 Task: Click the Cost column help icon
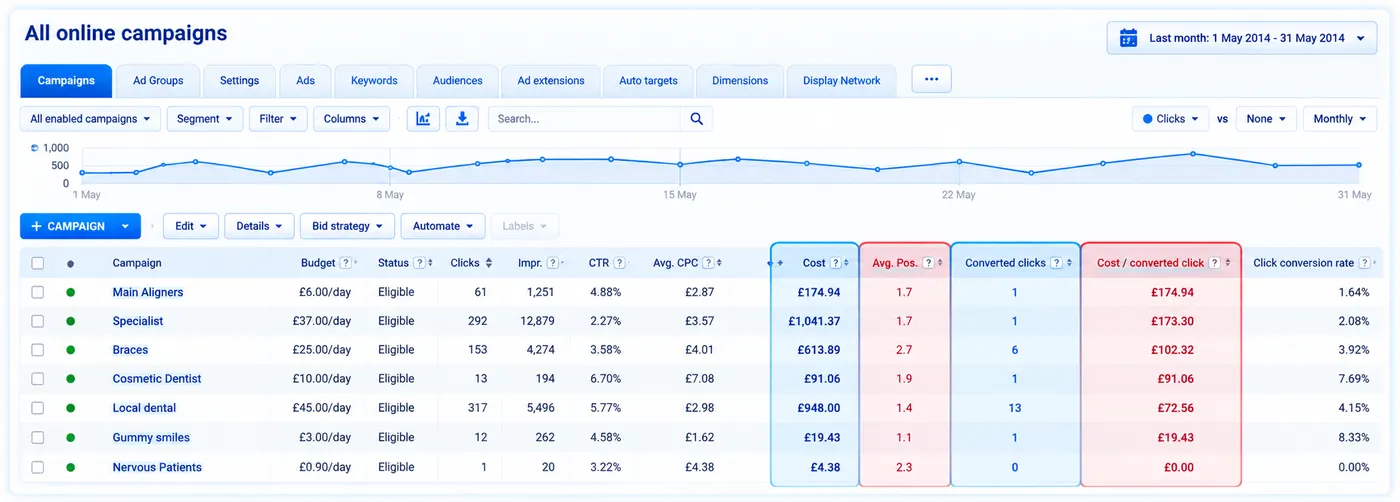click(x=835, y=263)
